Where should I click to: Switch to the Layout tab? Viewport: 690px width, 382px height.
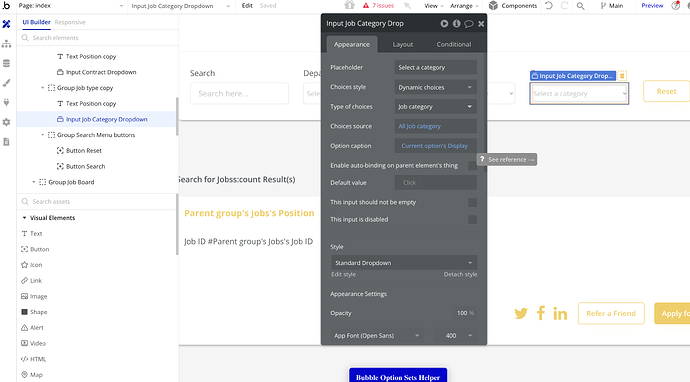(x=403, y=44)
